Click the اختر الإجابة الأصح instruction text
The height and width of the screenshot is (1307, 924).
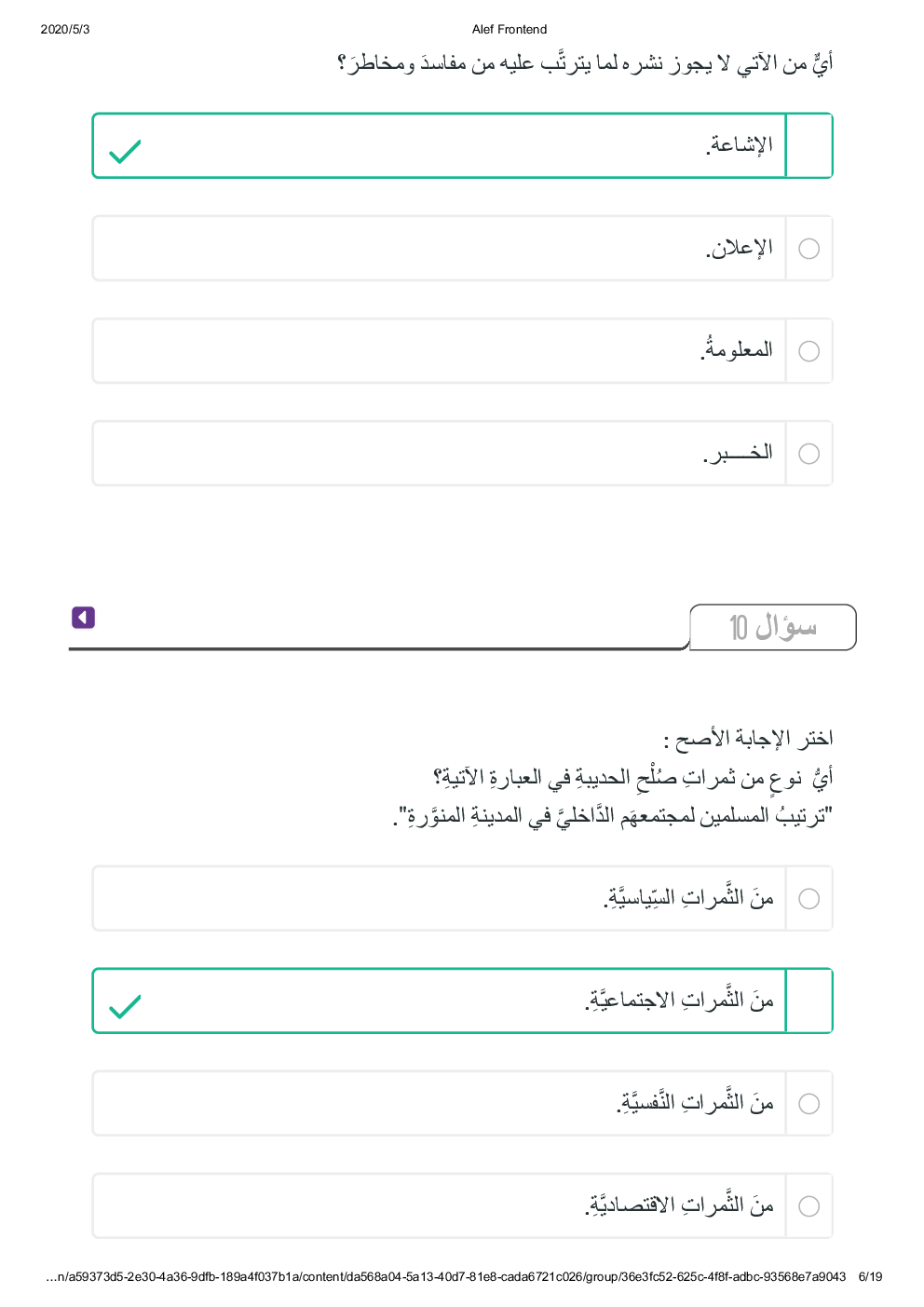748,739
